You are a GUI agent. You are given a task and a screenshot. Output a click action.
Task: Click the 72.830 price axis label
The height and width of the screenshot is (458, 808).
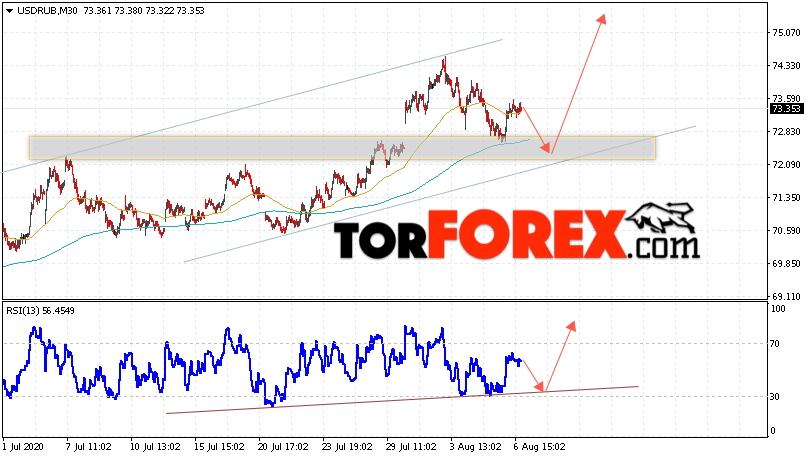[786, 131]
